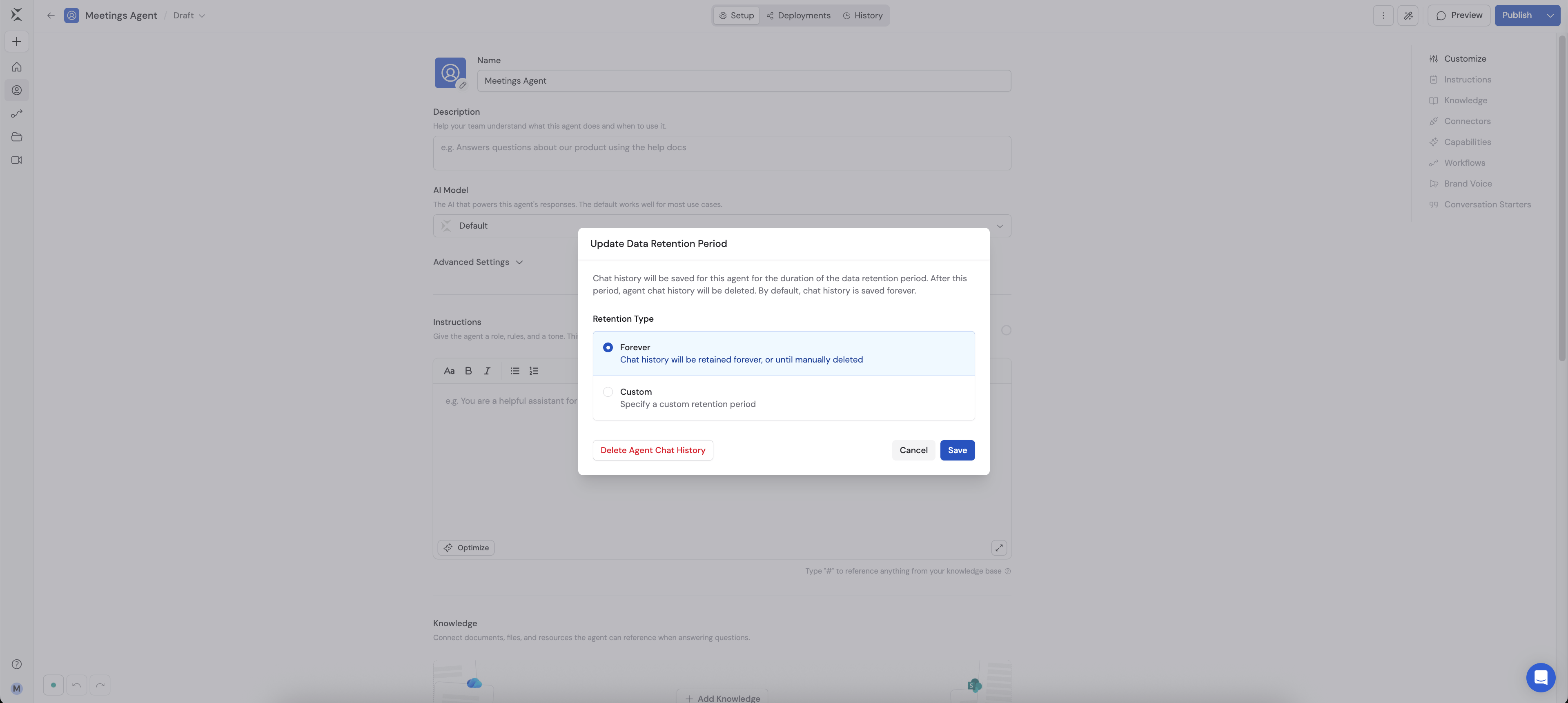Edit the agent avatar image

tap(463, 85)
